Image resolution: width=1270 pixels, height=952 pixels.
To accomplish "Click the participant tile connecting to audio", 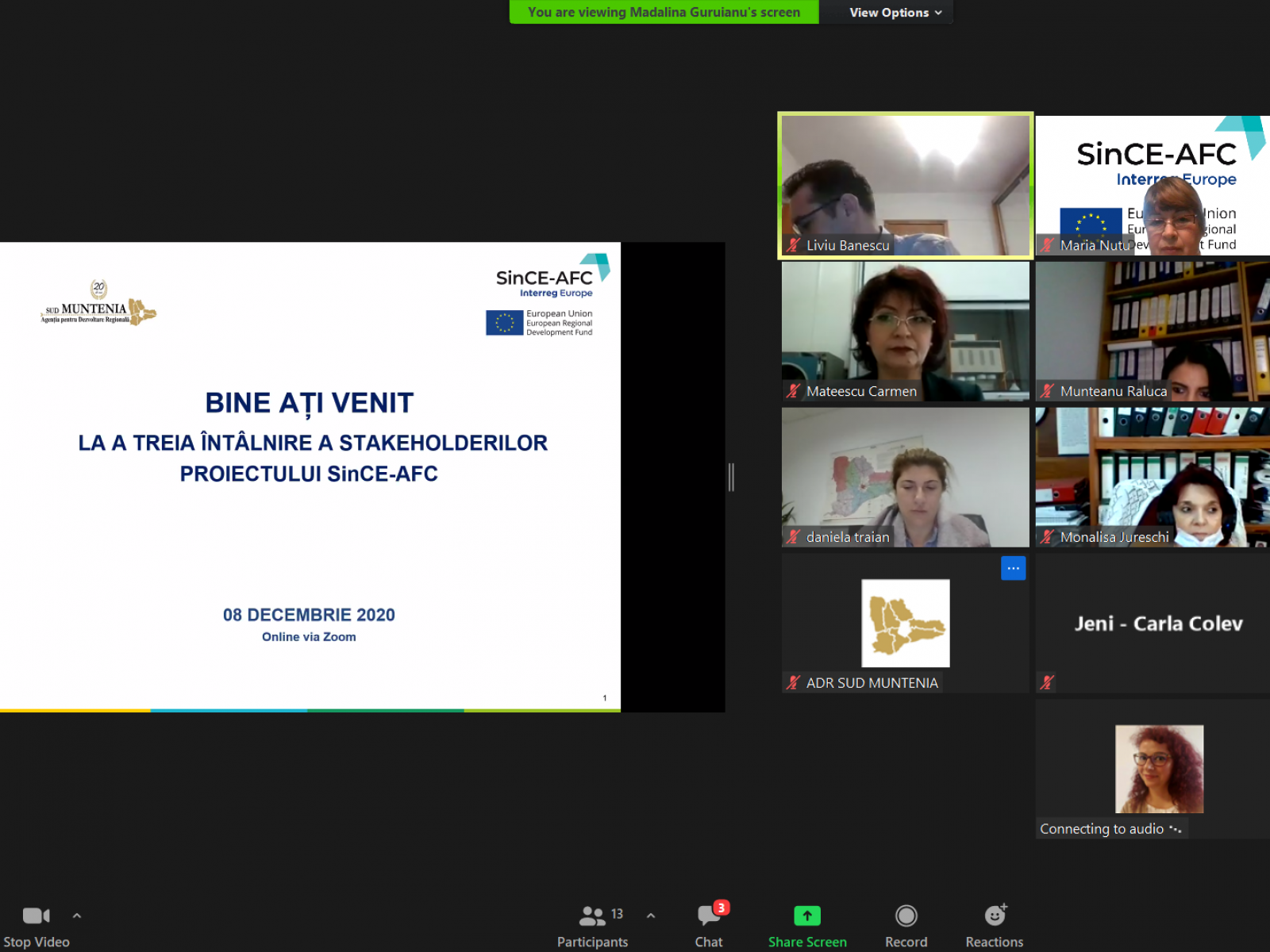I will coord(1153,768).
